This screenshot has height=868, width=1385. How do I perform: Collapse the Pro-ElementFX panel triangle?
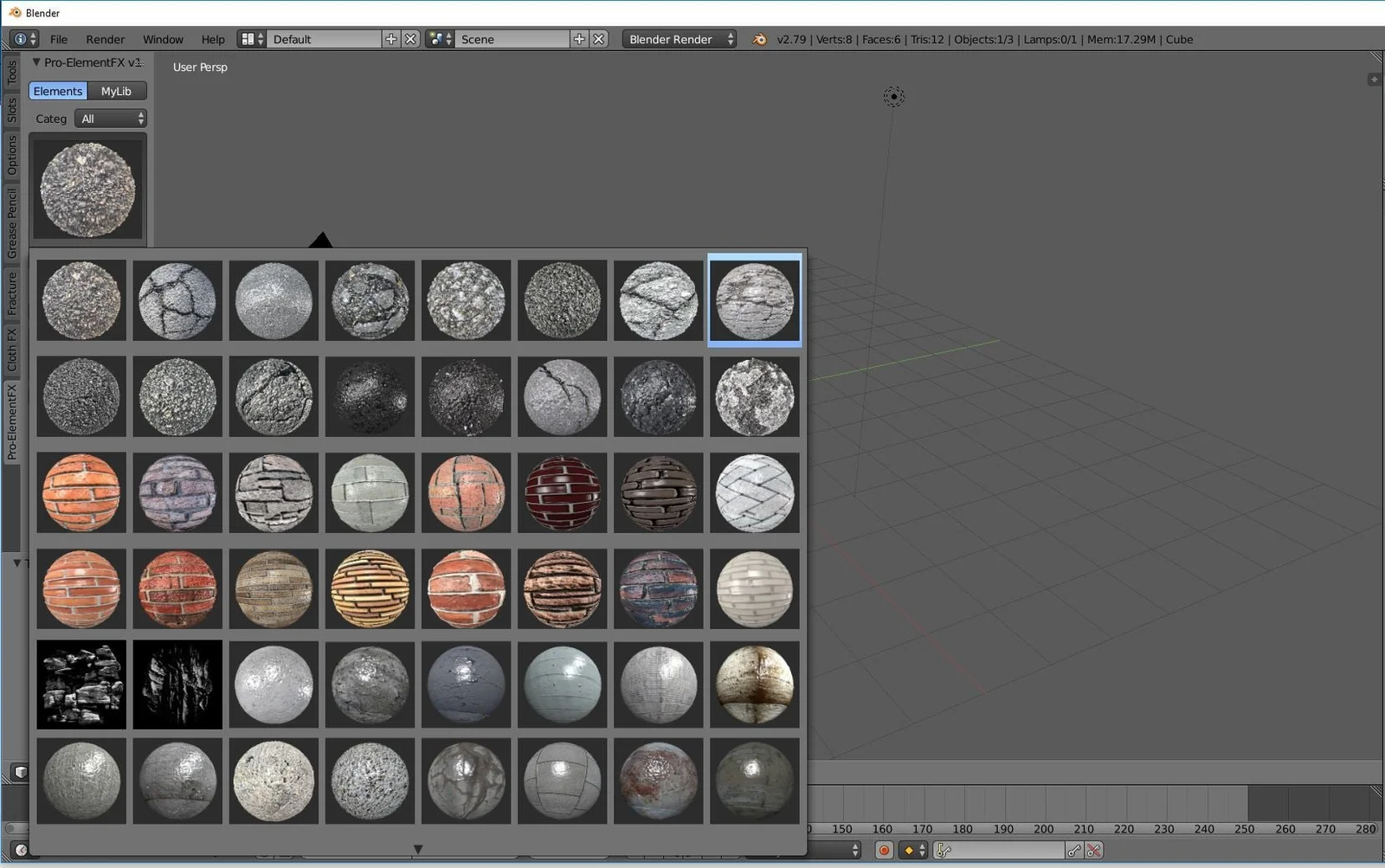click(36, 62)
